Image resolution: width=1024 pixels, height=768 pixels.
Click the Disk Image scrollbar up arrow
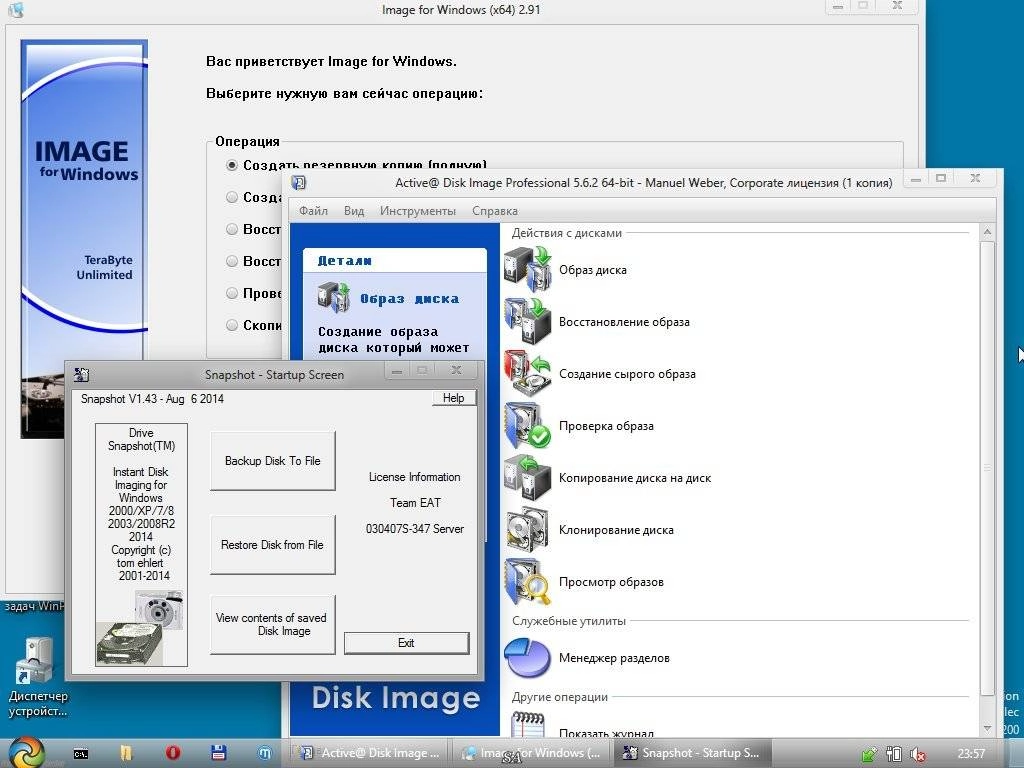(x=987, y=232)
